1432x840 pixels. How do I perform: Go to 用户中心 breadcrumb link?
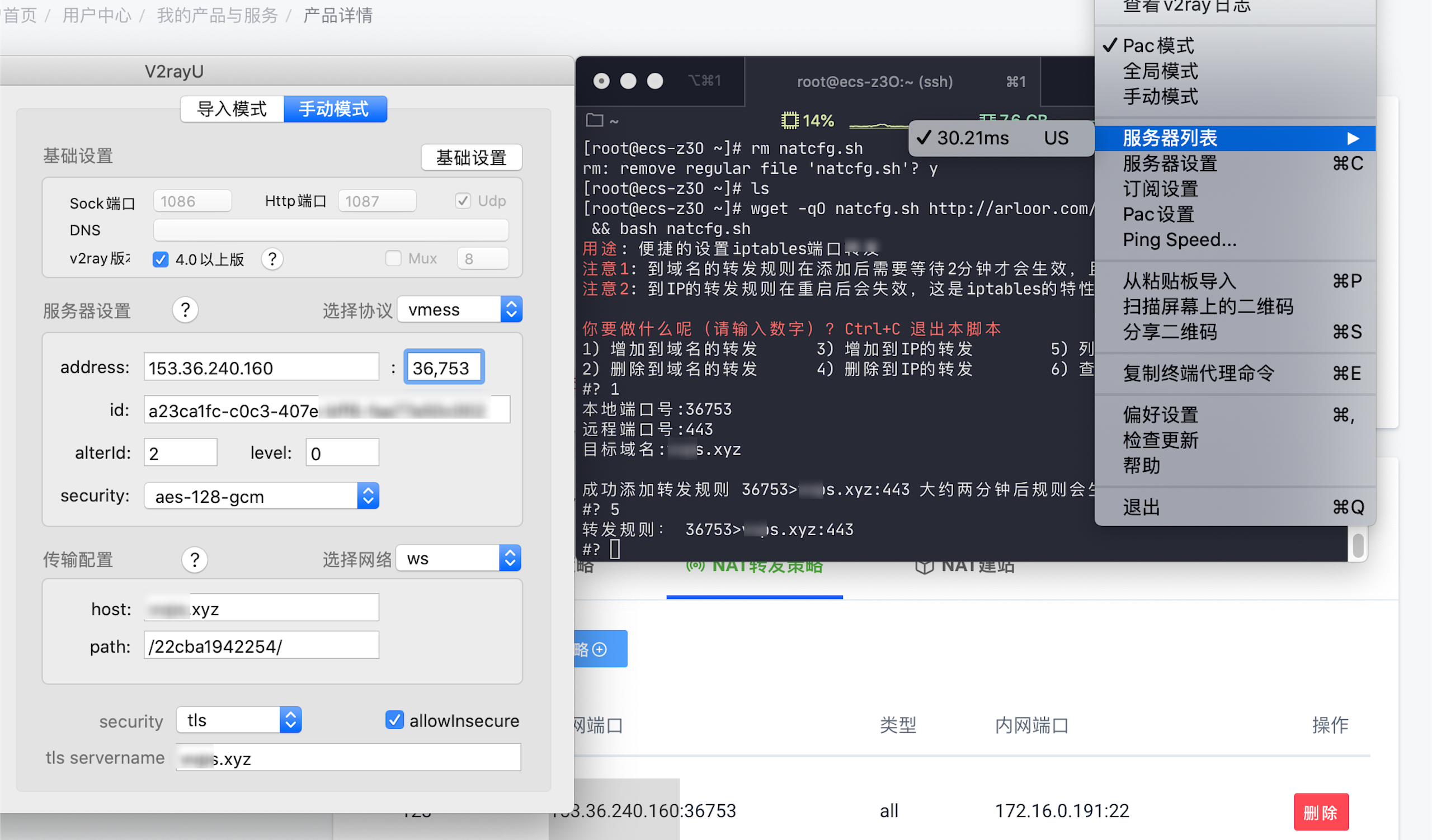point(97,15)
